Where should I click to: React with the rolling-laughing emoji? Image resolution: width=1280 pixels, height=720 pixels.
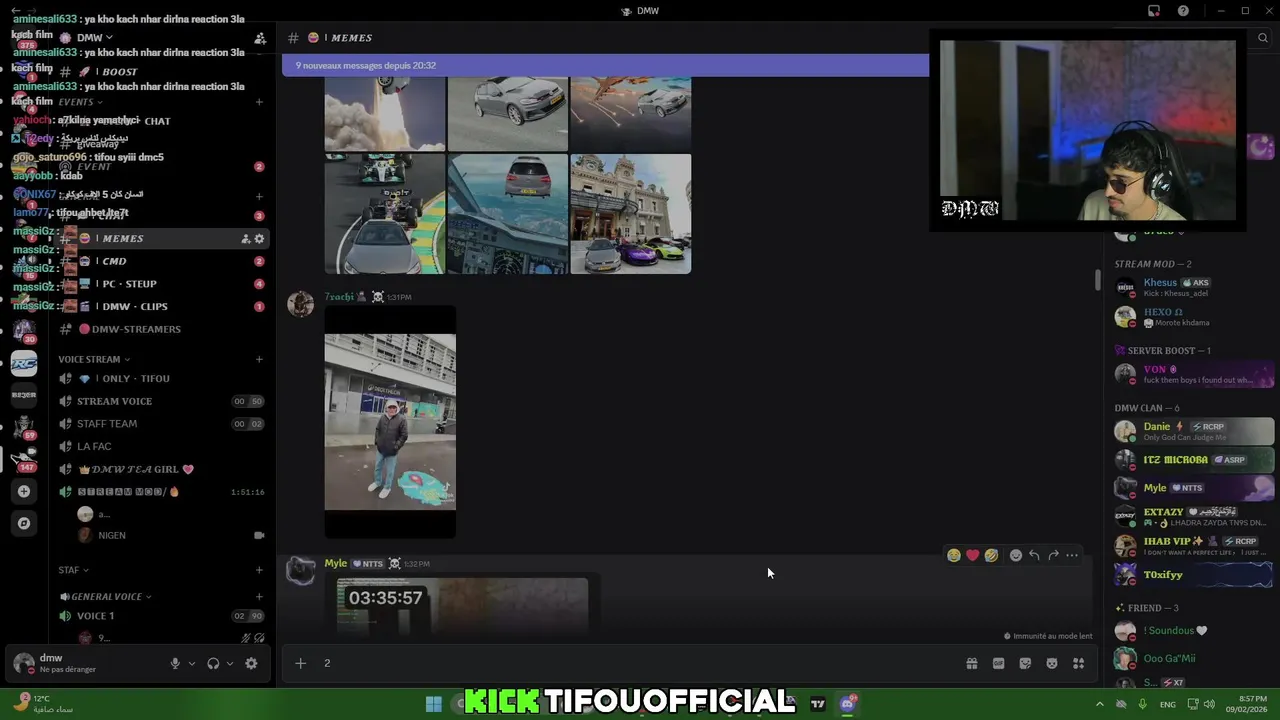tap(991, 555)
